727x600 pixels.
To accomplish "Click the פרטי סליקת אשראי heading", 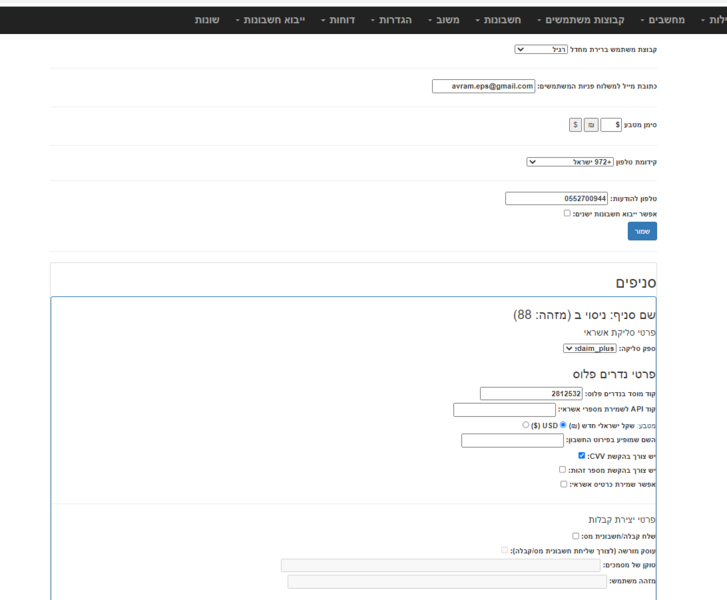I will click(619, 332).
